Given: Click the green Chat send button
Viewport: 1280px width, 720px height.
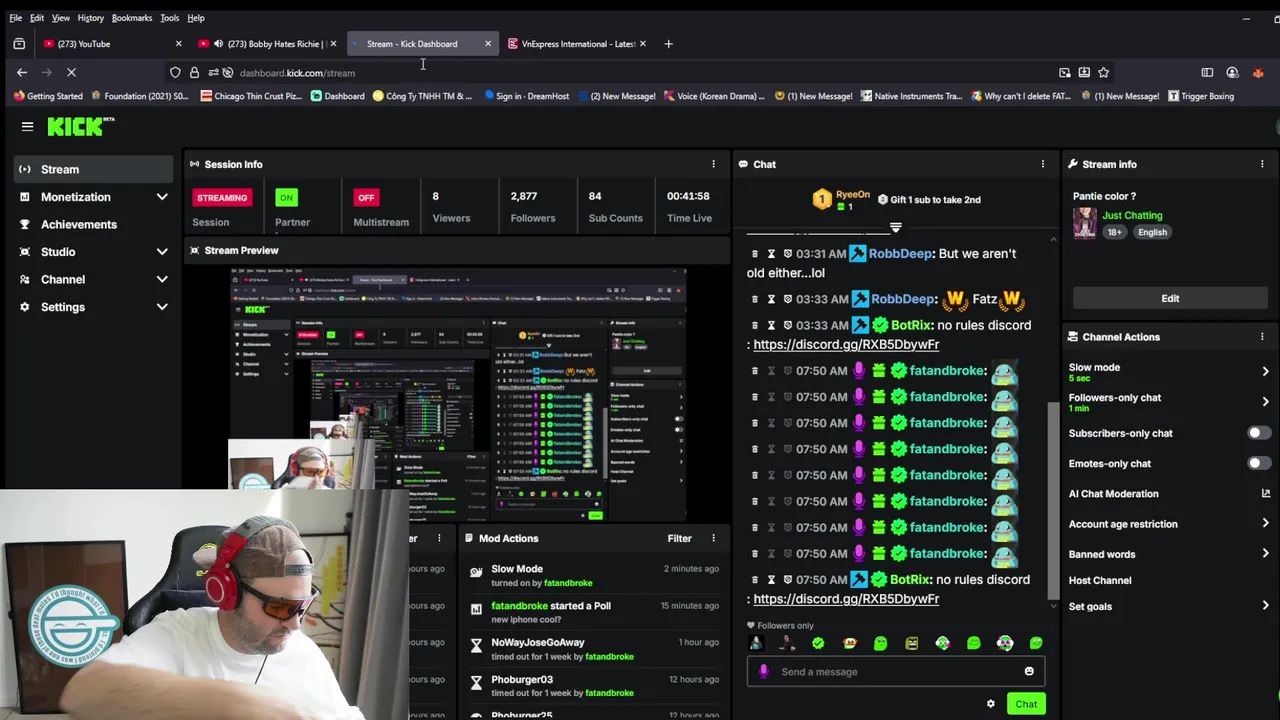Looking at the screenshot, I should coord(1026,704).
